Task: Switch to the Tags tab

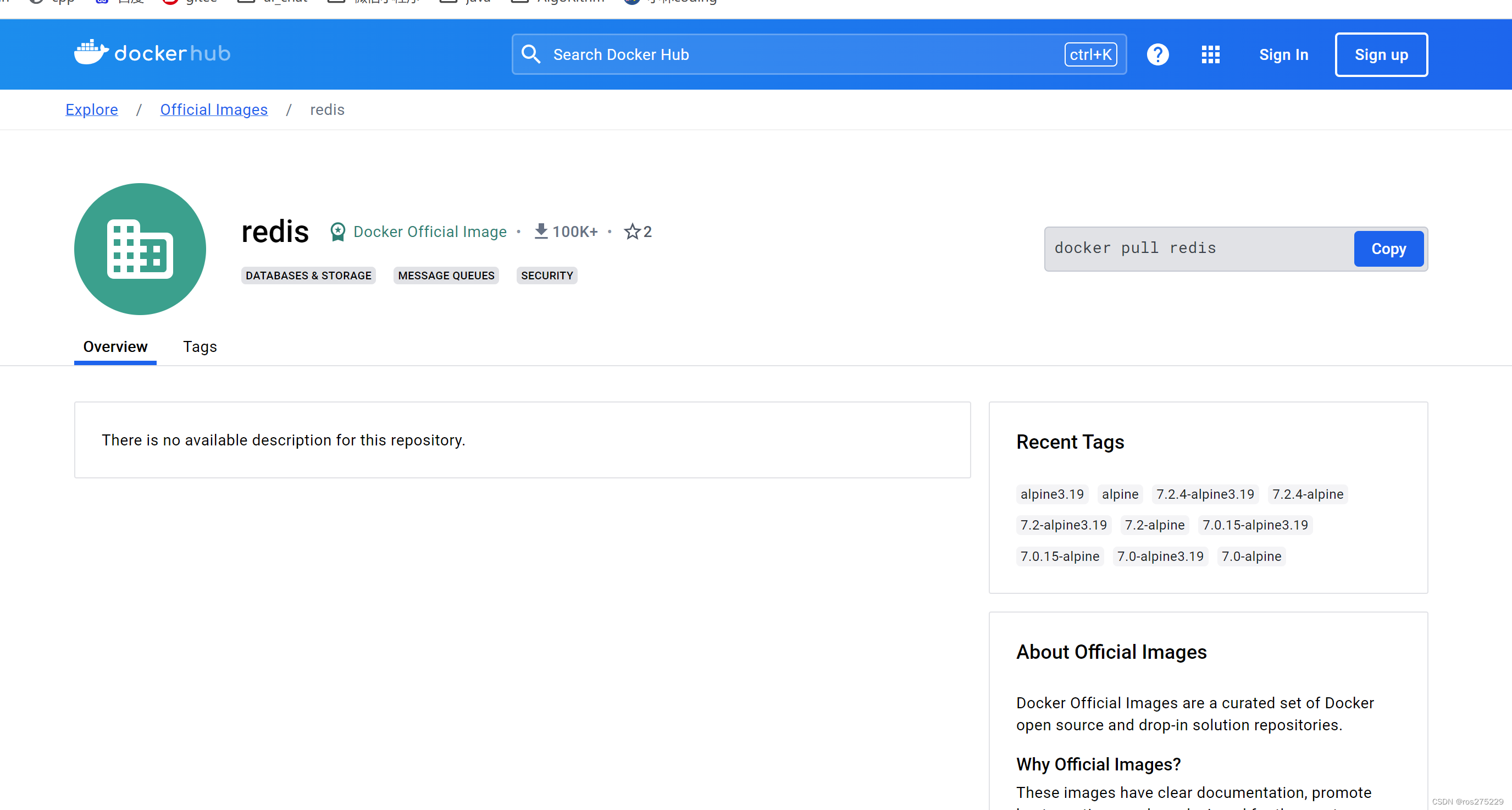Action: pyautogui.click(x=199, y=346)
